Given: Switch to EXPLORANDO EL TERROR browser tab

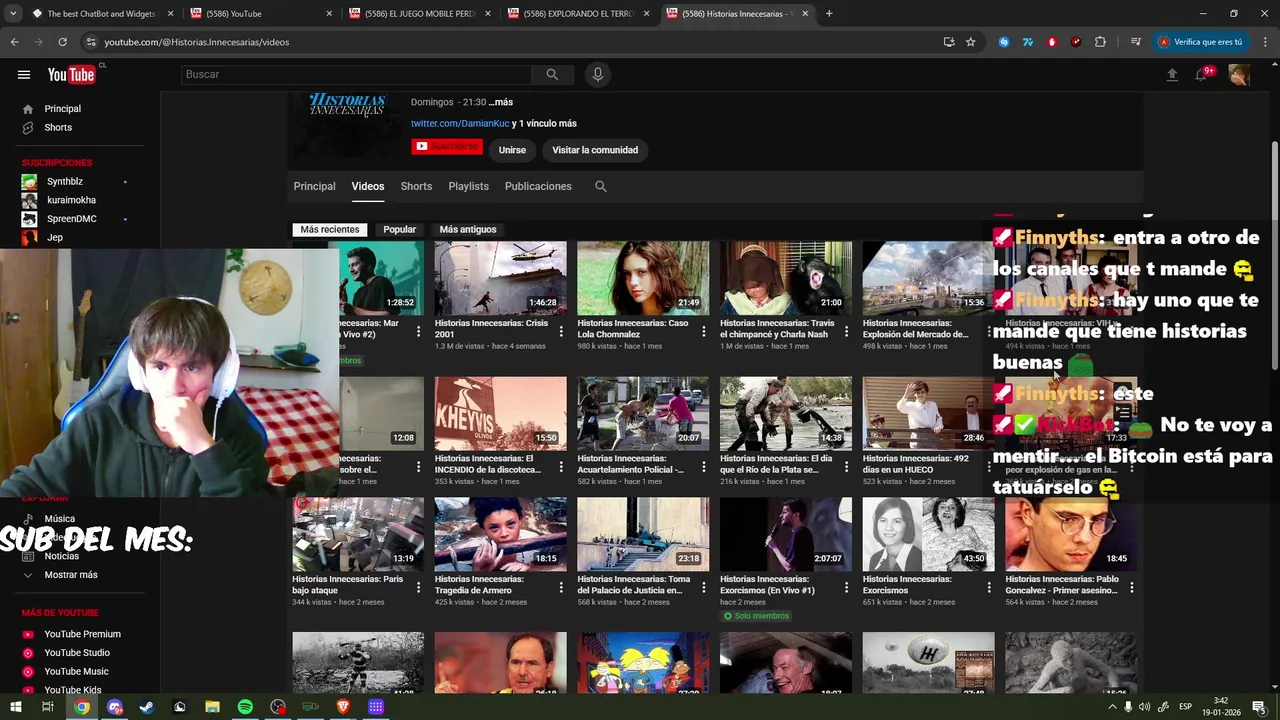Looking at the screenshot, I should tap(578, 14).
